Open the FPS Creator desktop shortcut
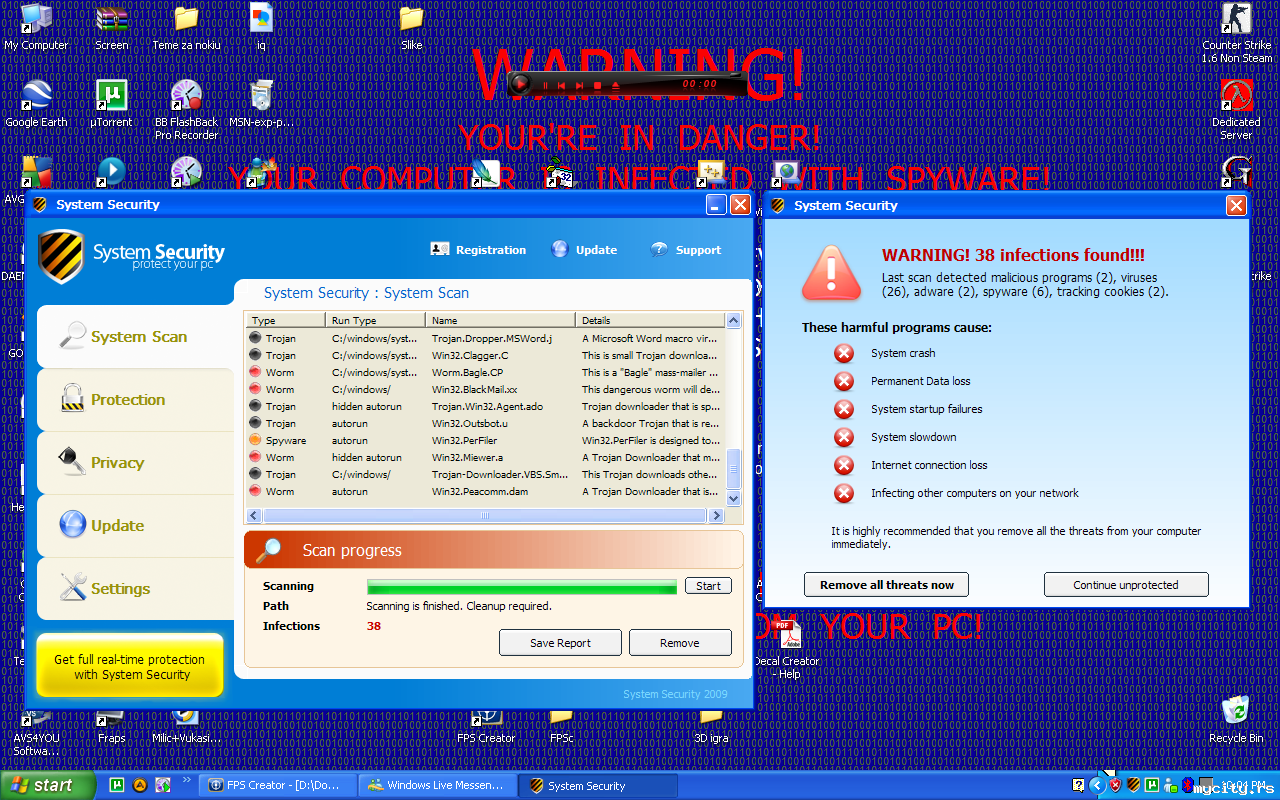1280x800 pixels. pyautogui.click(x=486, y=727)
